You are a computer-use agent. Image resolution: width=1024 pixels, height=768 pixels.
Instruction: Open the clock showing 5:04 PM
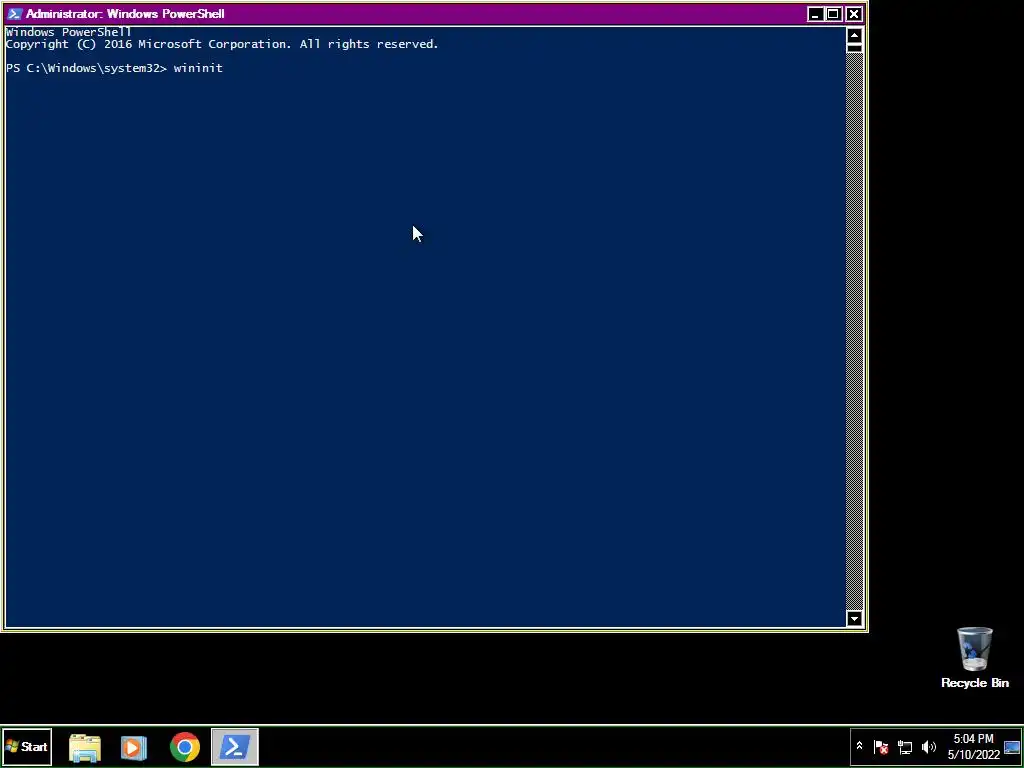pyautogui.click(x=974, y=746)
